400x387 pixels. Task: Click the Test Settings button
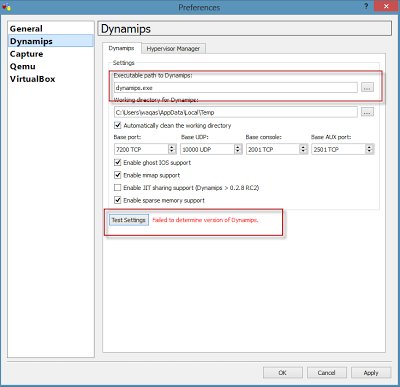pos(129,220)
